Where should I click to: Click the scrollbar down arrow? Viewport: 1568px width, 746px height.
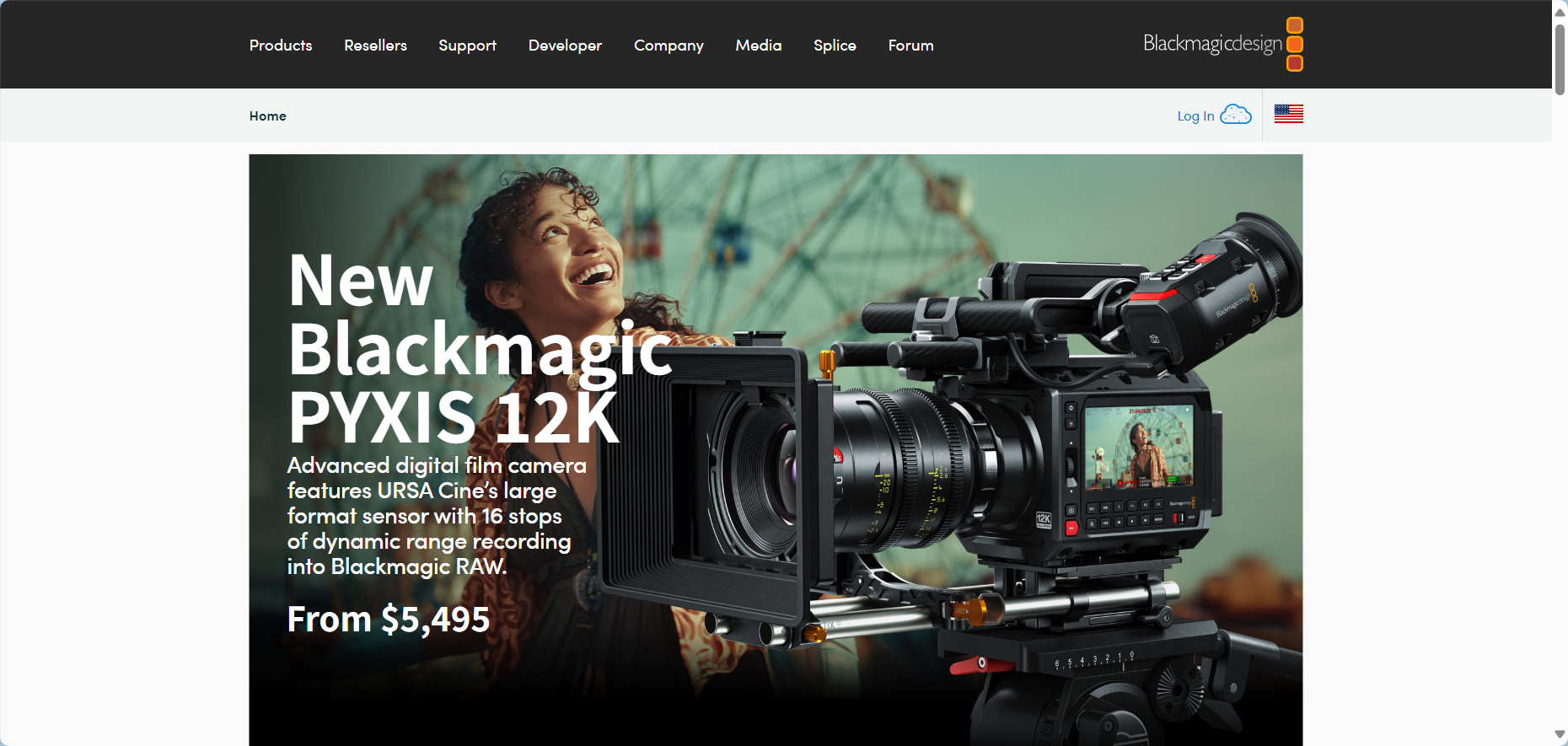[x=1560, y=735]
